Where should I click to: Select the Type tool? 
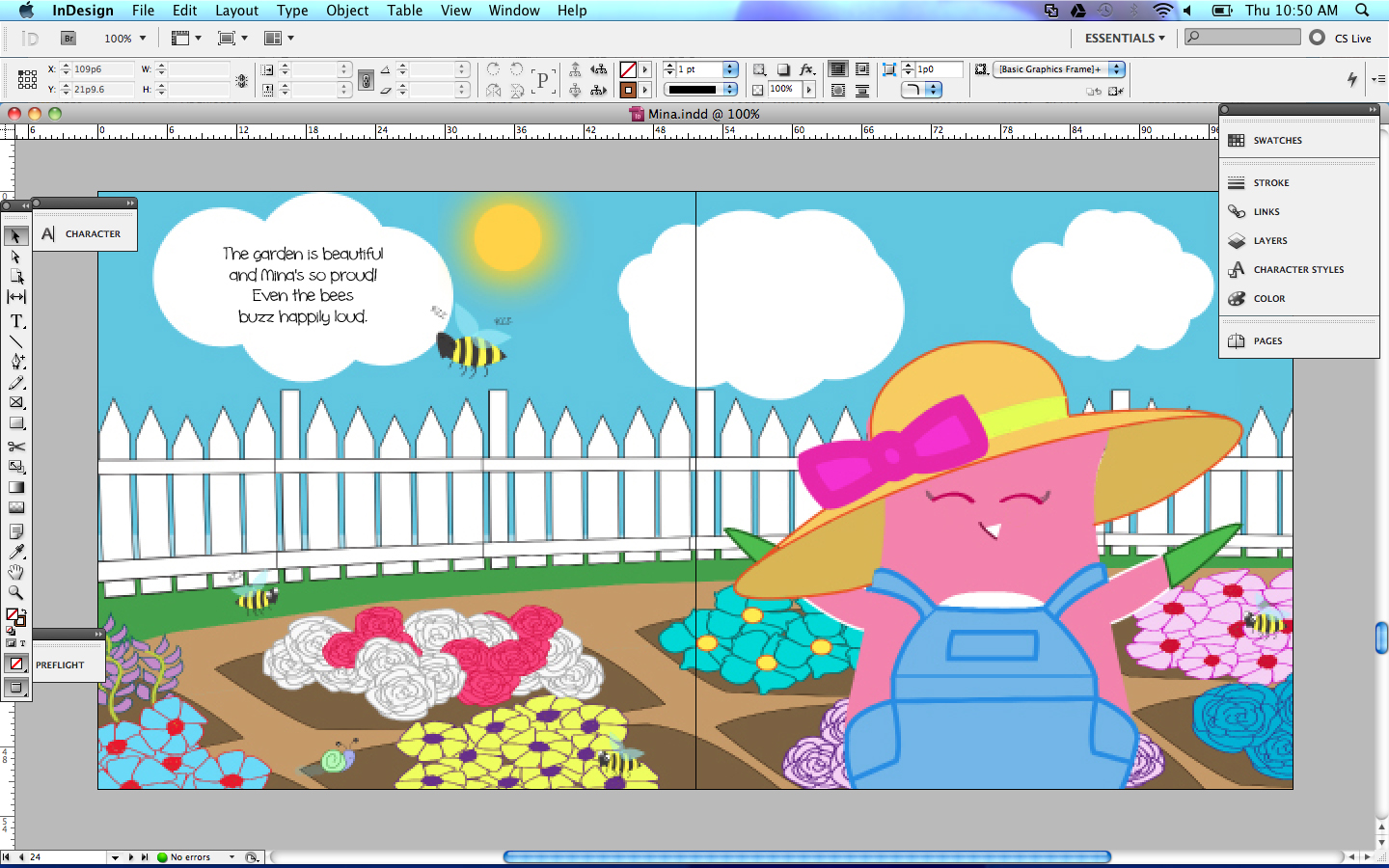[x=16, y=321]
